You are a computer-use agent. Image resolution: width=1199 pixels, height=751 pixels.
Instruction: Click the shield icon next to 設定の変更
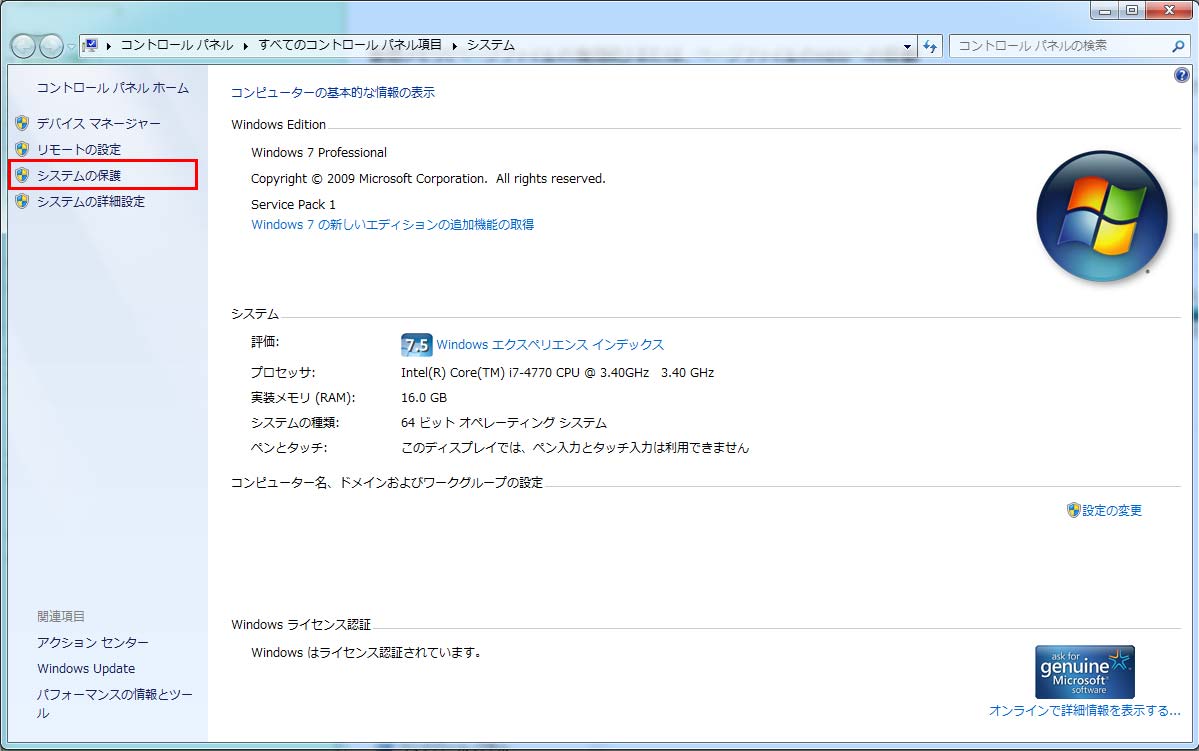[x=1074, y=510]
